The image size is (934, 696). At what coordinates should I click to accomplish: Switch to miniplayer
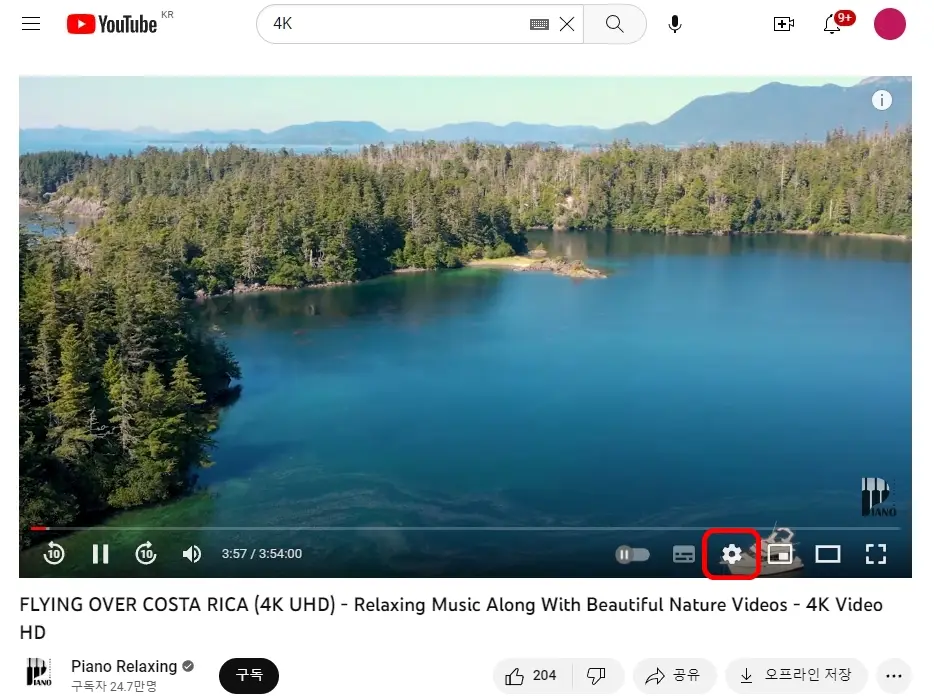coord(780,554)
